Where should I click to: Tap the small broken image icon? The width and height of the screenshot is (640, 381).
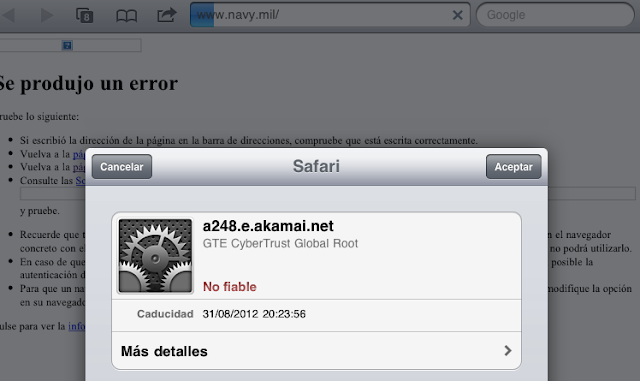tap(67, 45)
